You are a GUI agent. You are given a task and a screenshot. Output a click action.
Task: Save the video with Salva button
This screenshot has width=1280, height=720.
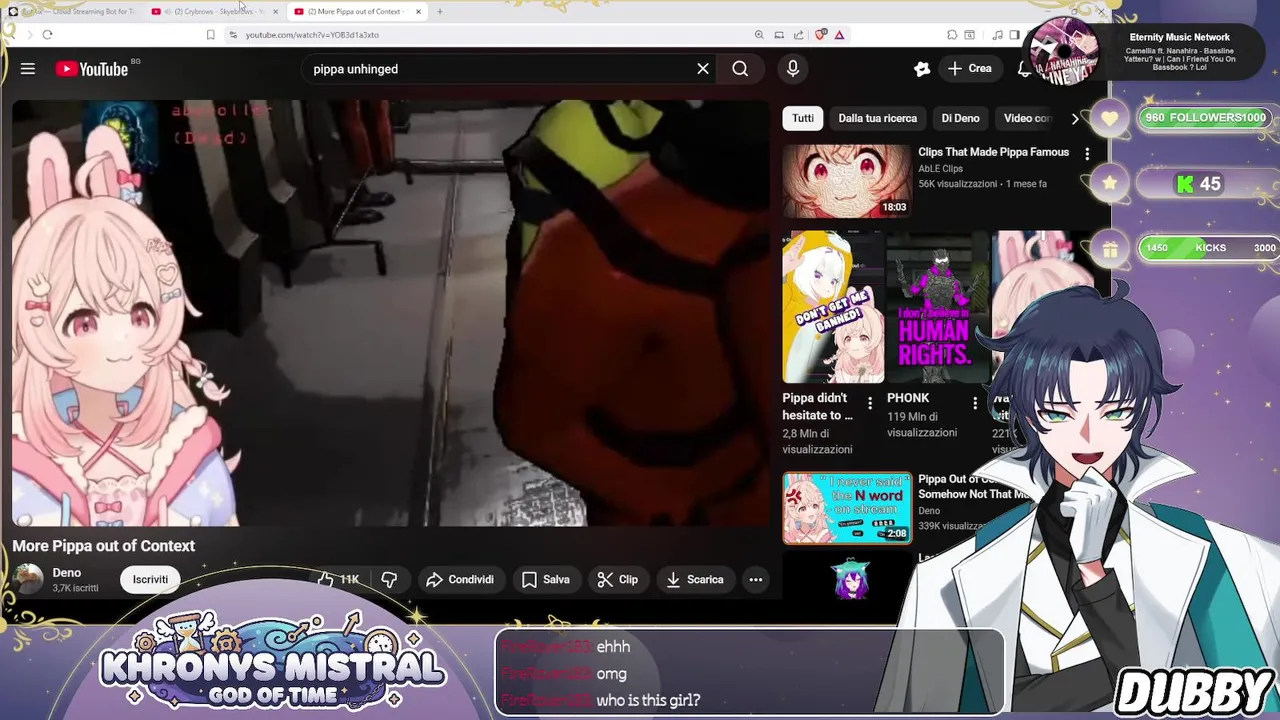(x=546, y=579)
